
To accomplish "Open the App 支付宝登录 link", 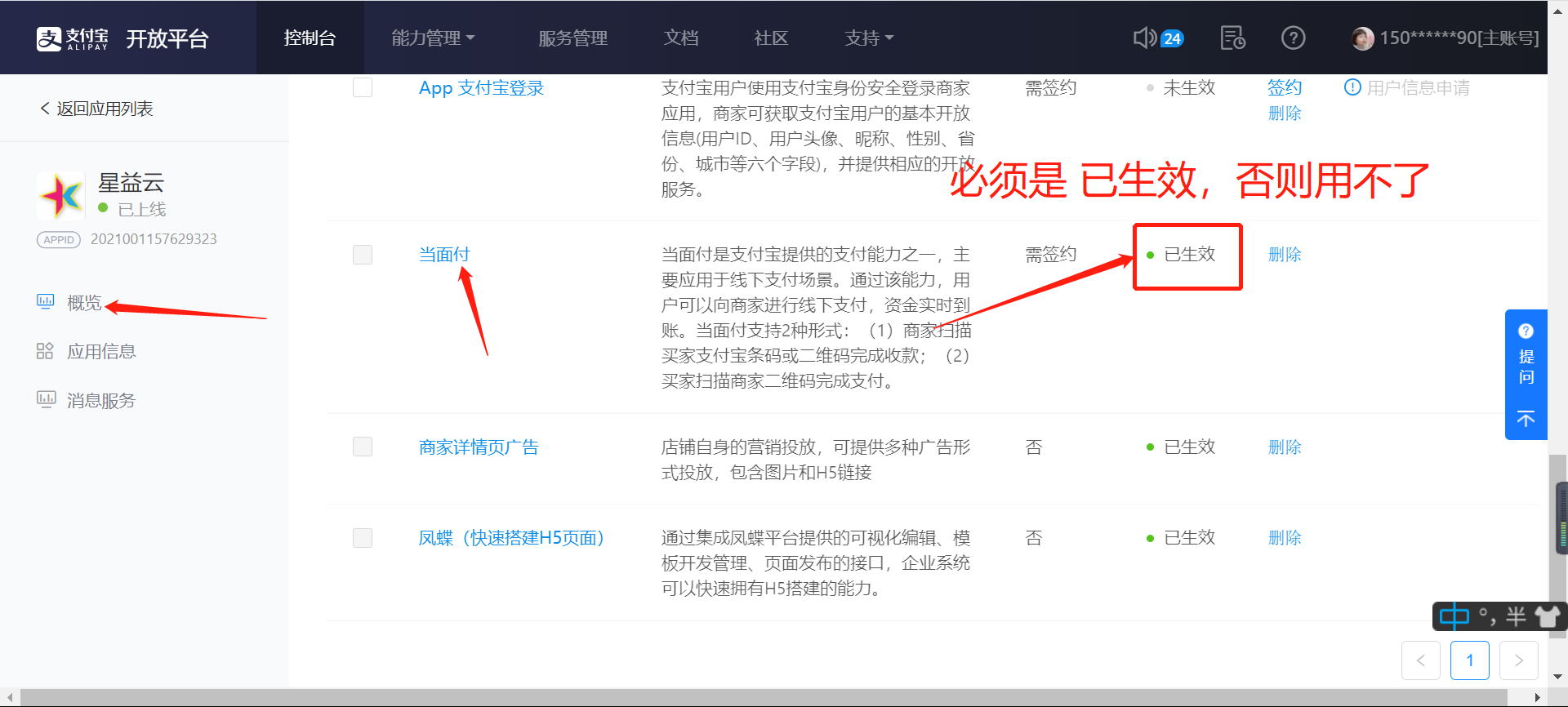I will pos(481,88).
